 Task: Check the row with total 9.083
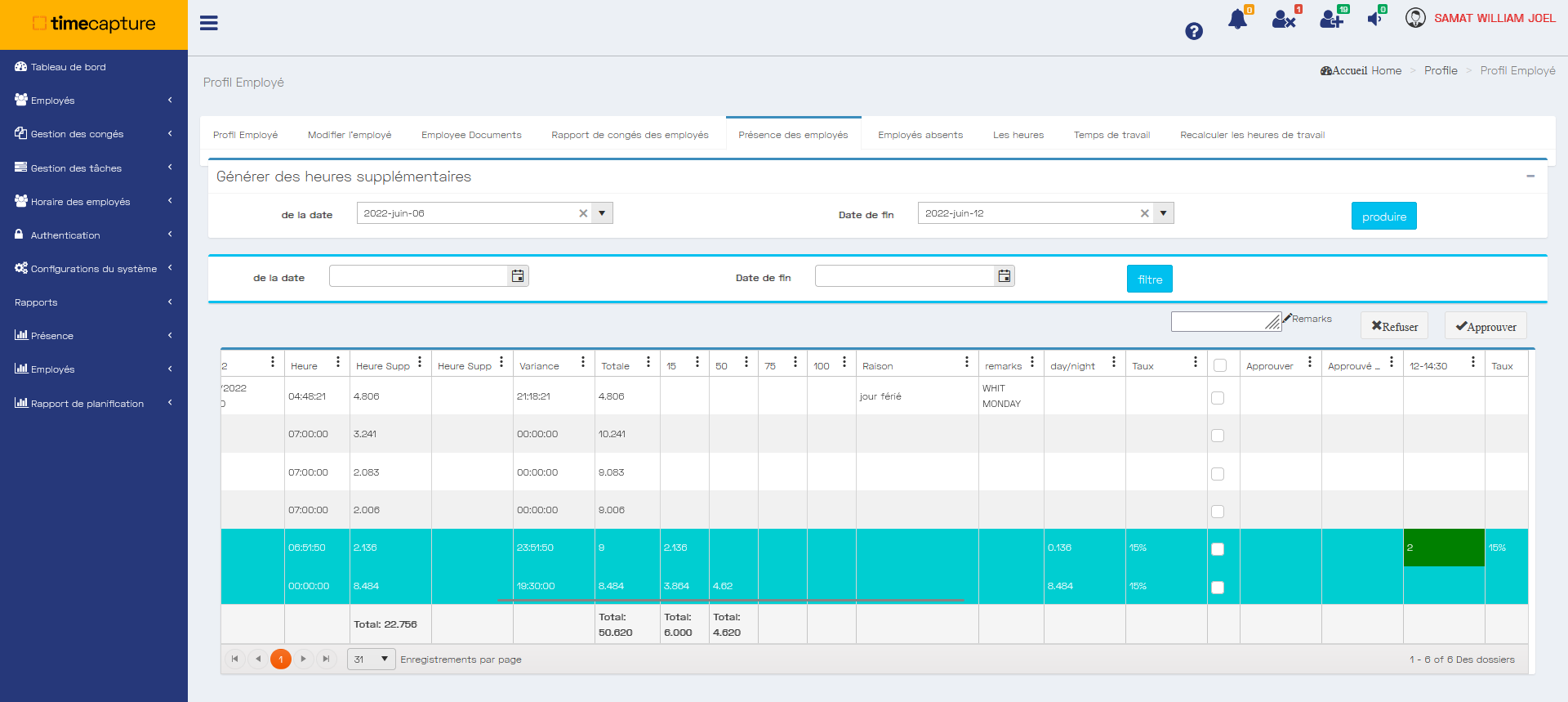1218,474
